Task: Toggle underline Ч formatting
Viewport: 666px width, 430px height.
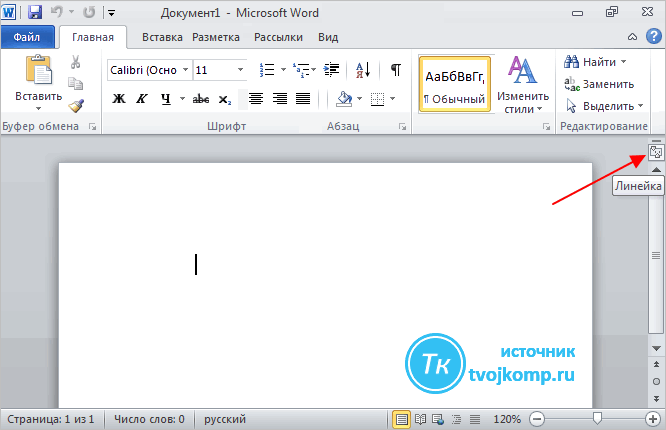Action: [x=166, y=99]
